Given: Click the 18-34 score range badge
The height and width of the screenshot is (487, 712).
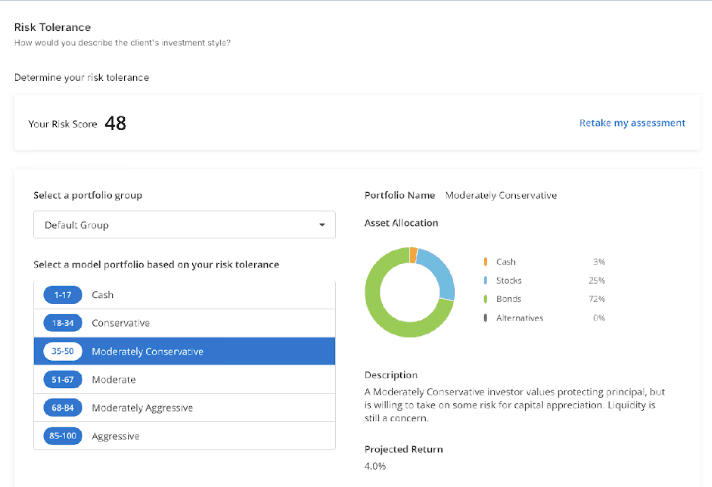Looking at the screenshot, I should click(63, 323).
